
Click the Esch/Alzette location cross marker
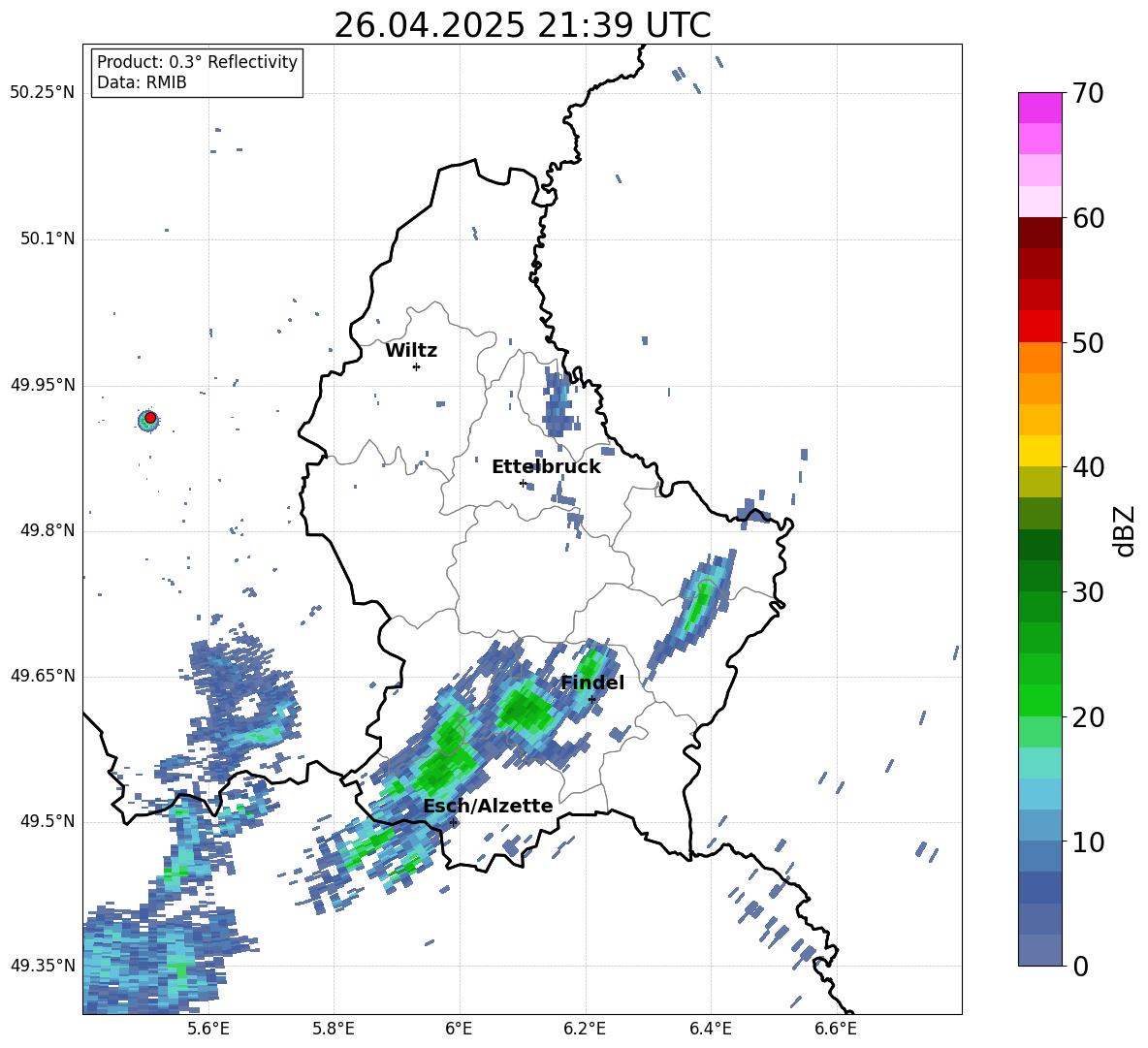453,822
